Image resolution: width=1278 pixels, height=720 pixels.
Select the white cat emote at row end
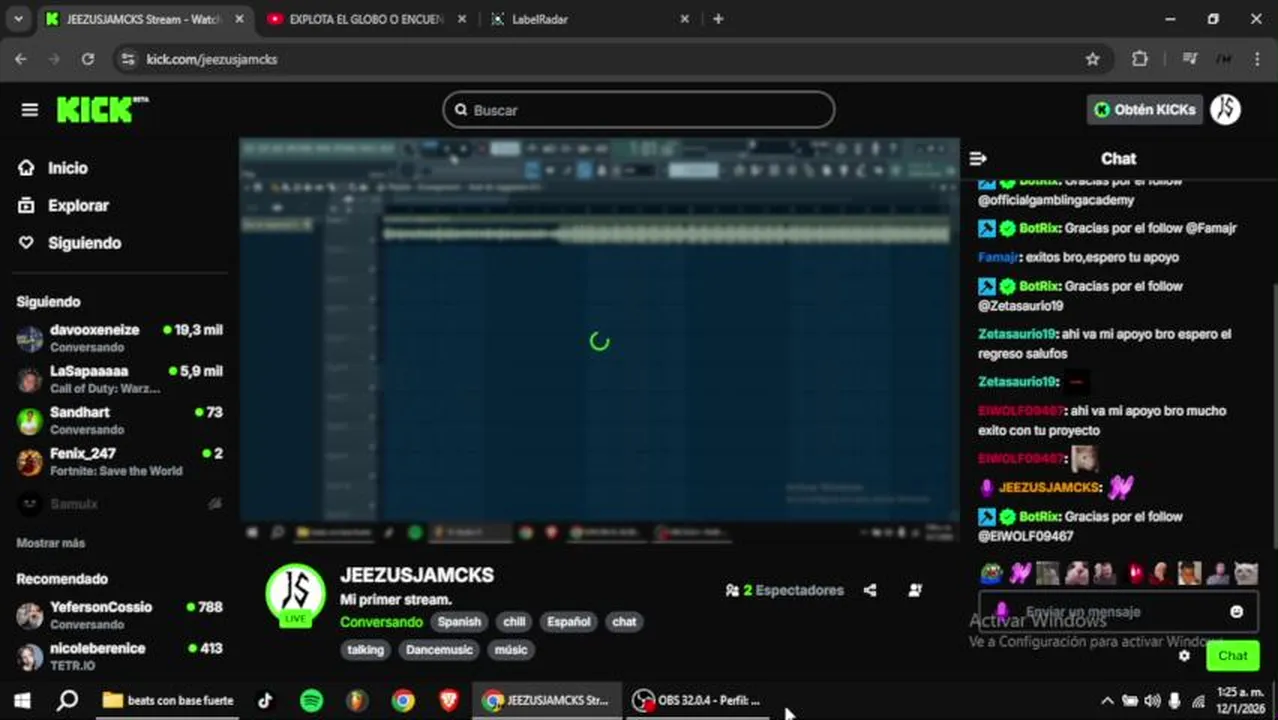(x=1246, y=573)
